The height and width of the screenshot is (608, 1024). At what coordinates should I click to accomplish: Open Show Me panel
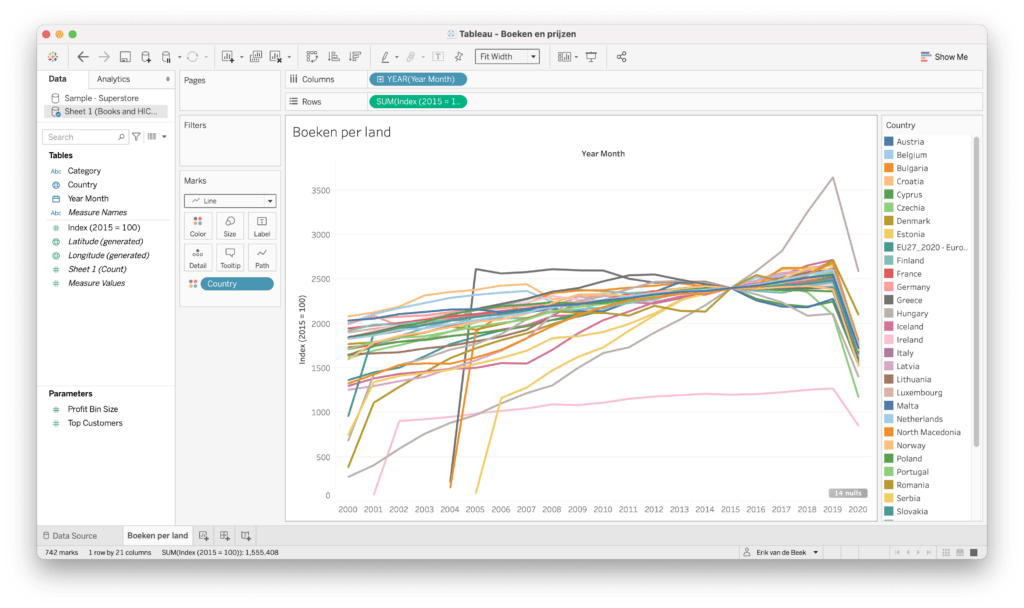(944, 56)
